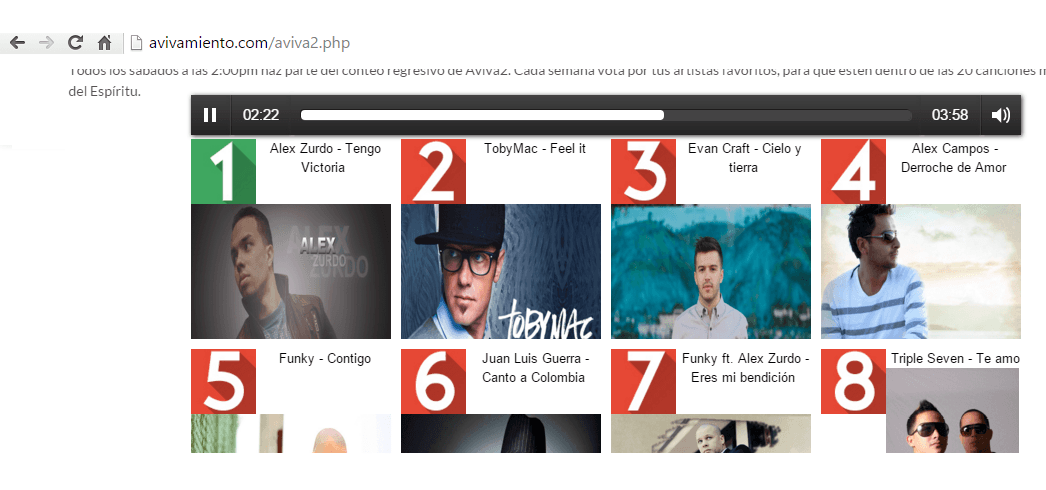Viewport: 1046px width, 490px height.
Task: Click 'Funky ft. Alex Zurdo - Eres mi bendición'
Action: pyautogui.click(x=745, y=368)
